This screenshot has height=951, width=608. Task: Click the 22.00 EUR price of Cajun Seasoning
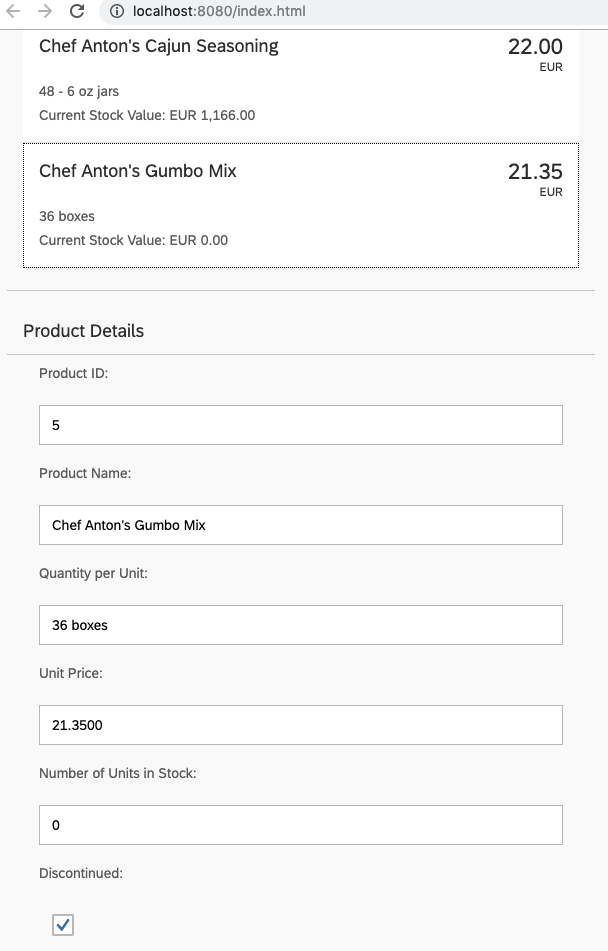tap(535, 47)
